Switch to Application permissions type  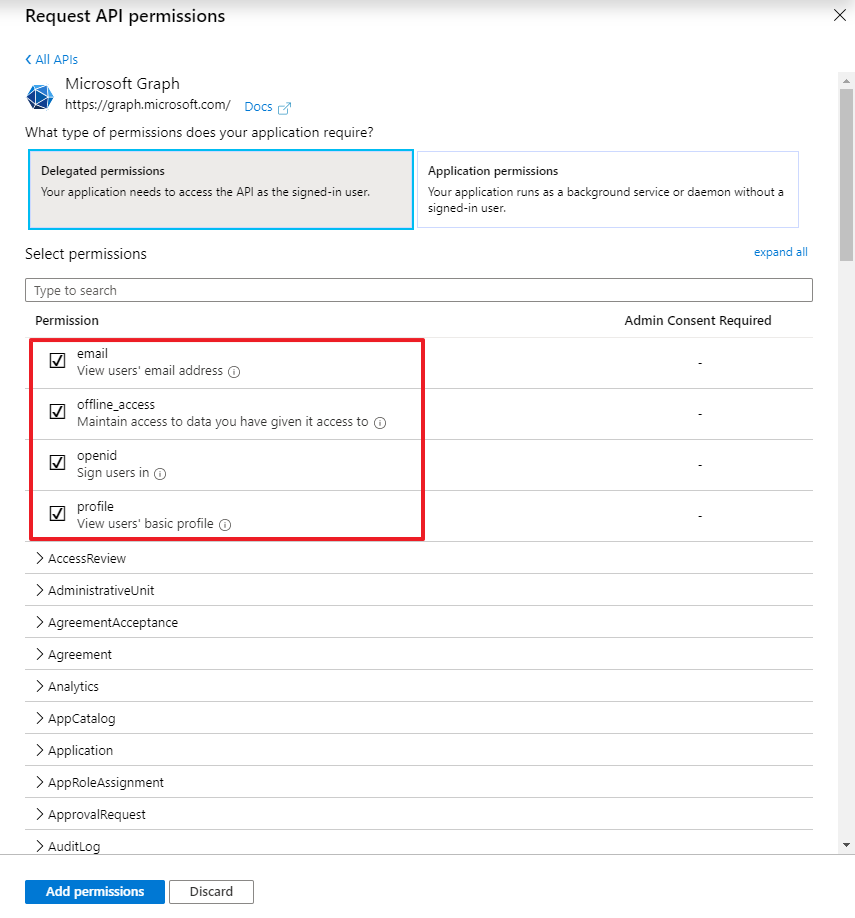[x=607, y=190]
